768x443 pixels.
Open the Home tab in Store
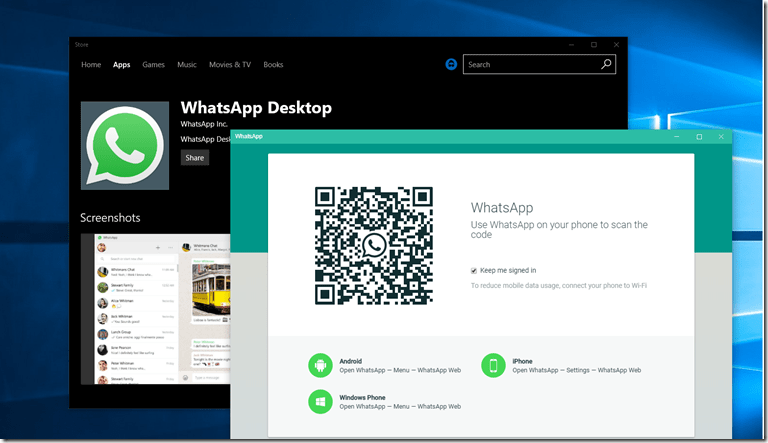(x=91, y=65)
